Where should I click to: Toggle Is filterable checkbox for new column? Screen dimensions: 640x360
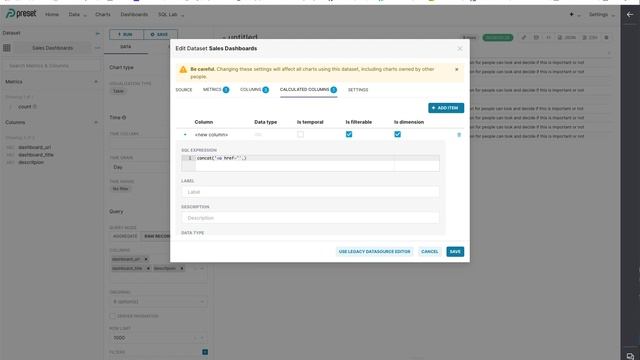349,134
